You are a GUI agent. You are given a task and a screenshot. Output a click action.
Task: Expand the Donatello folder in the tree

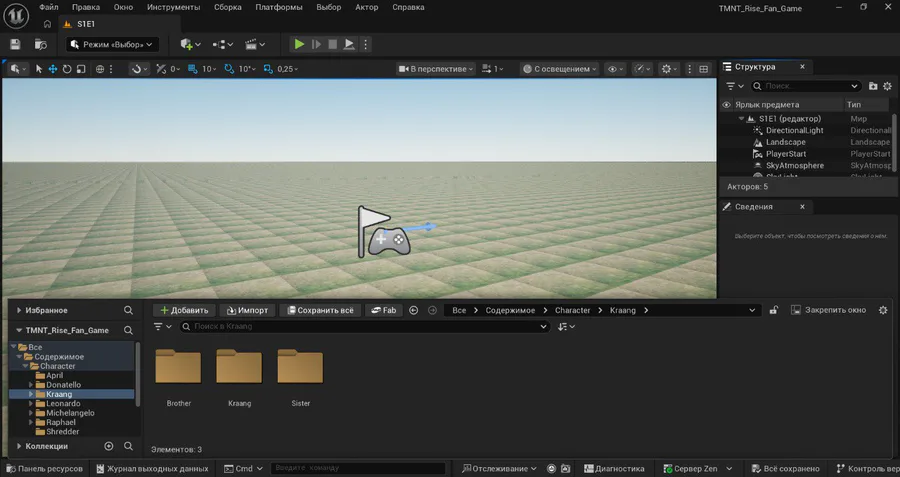[31, 385]
